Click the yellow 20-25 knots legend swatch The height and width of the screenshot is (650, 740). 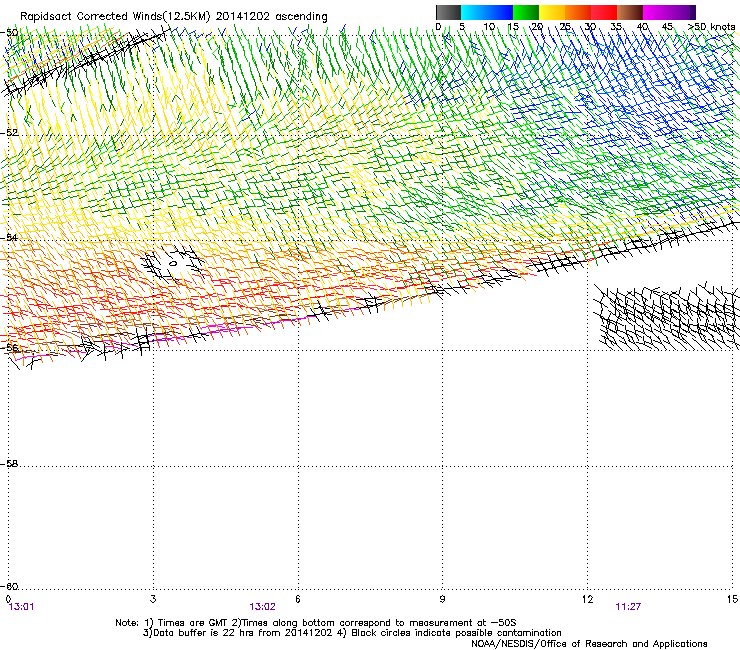pyautogui.click(x=552, y=12)
